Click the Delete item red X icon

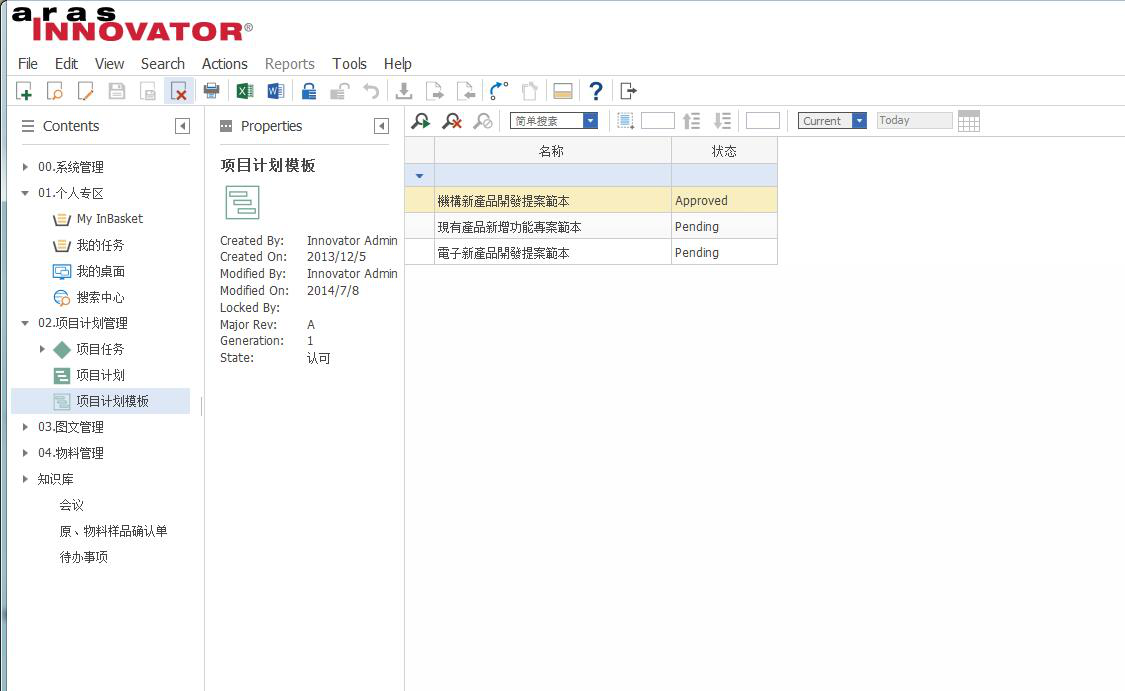point(179,92)
